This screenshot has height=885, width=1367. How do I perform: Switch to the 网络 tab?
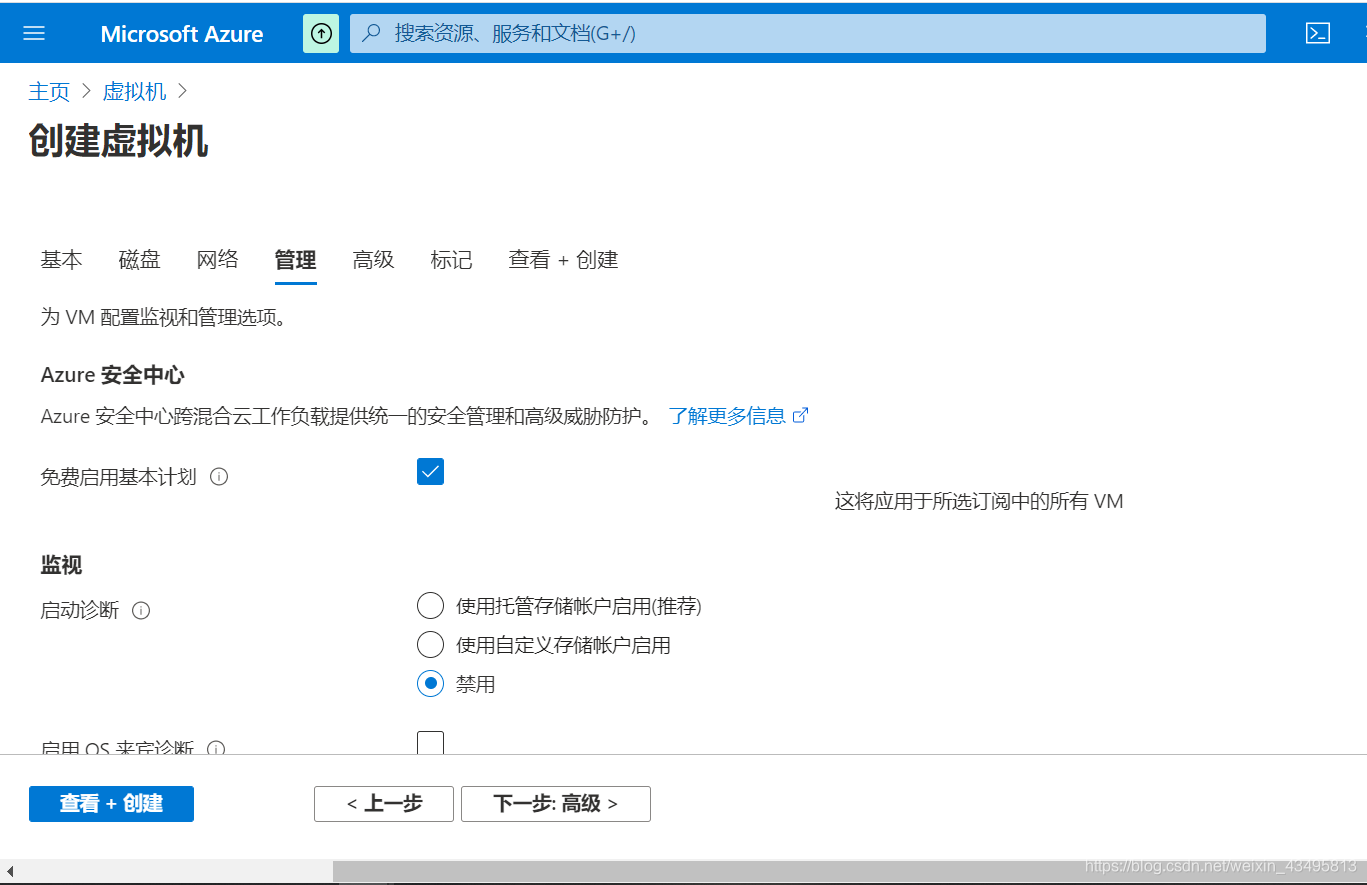pyautogui.click(x=217, y=260)
